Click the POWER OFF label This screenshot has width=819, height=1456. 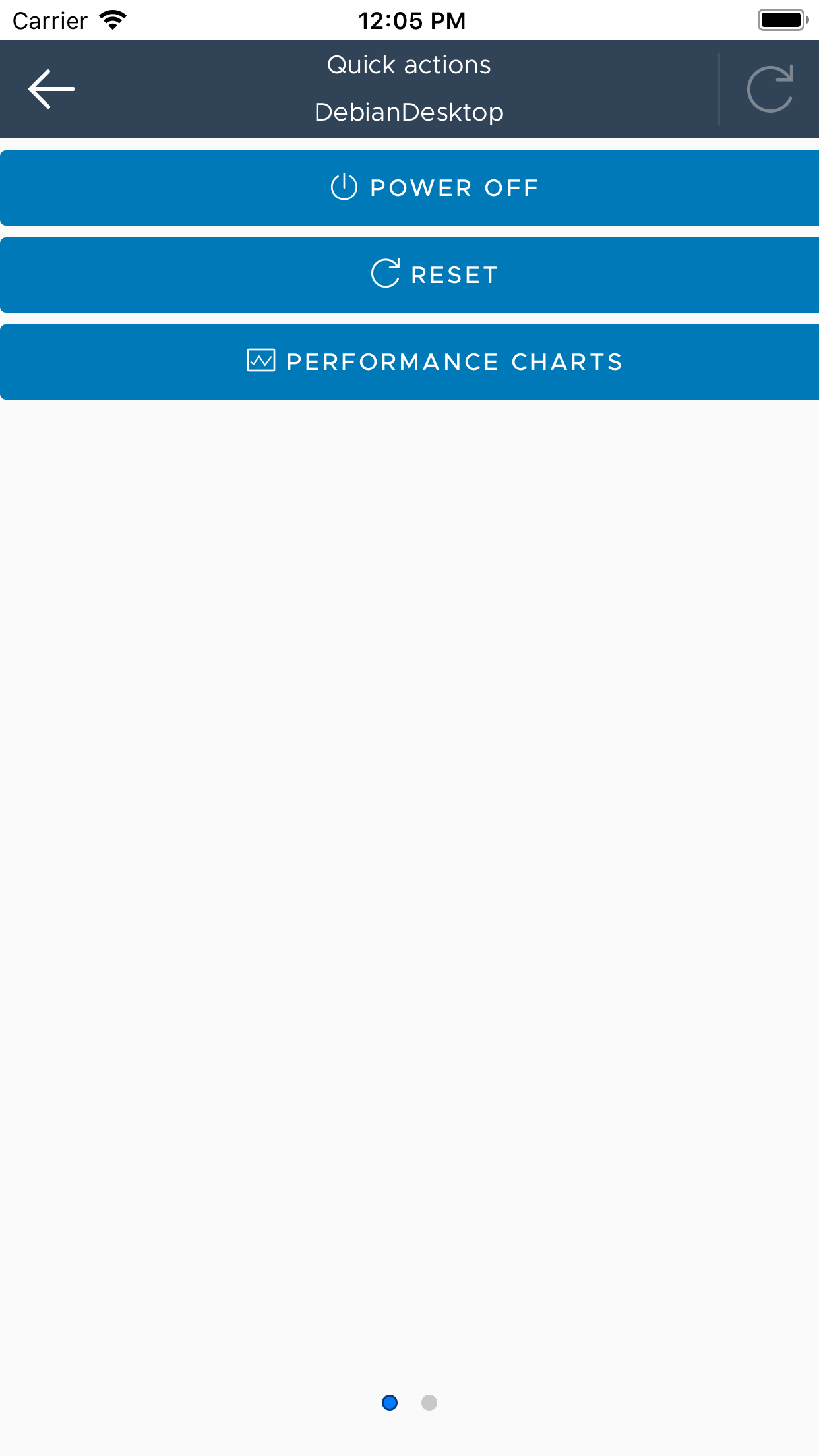[x=454, y=188]
